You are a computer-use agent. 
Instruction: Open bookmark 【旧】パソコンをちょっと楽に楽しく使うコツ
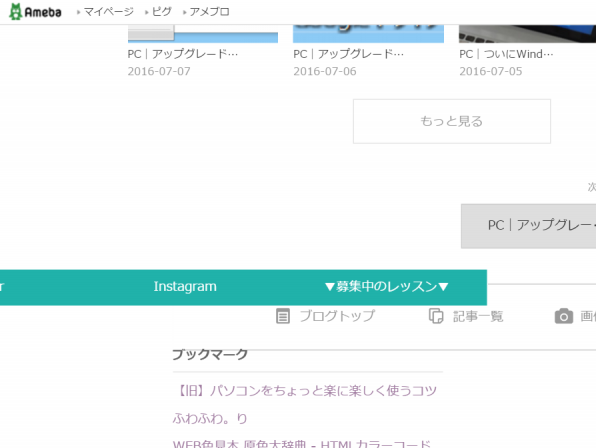click(x=305, y=391)
